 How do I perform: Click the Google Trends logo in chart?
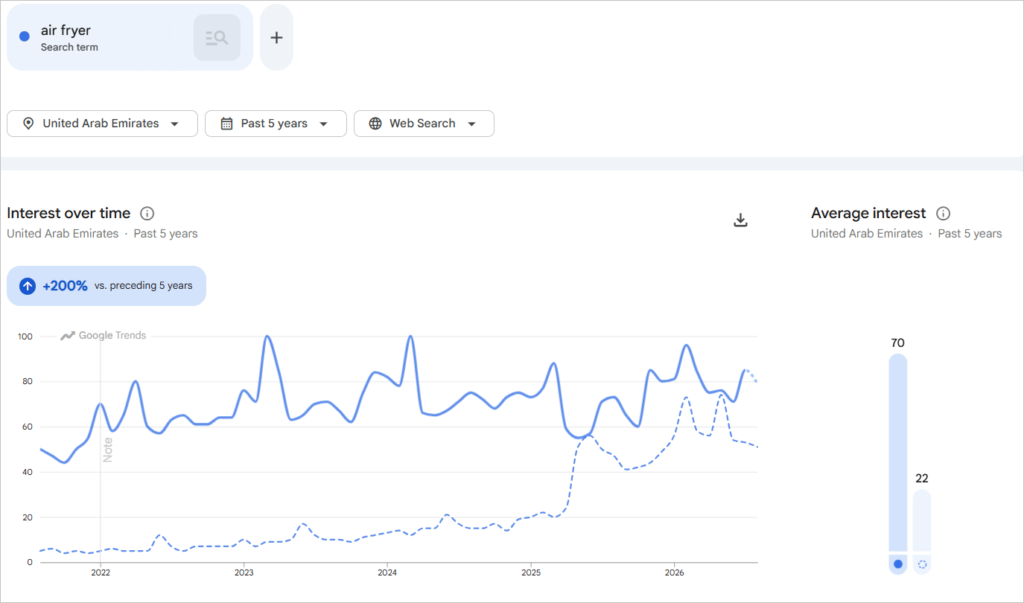(103, 336)
